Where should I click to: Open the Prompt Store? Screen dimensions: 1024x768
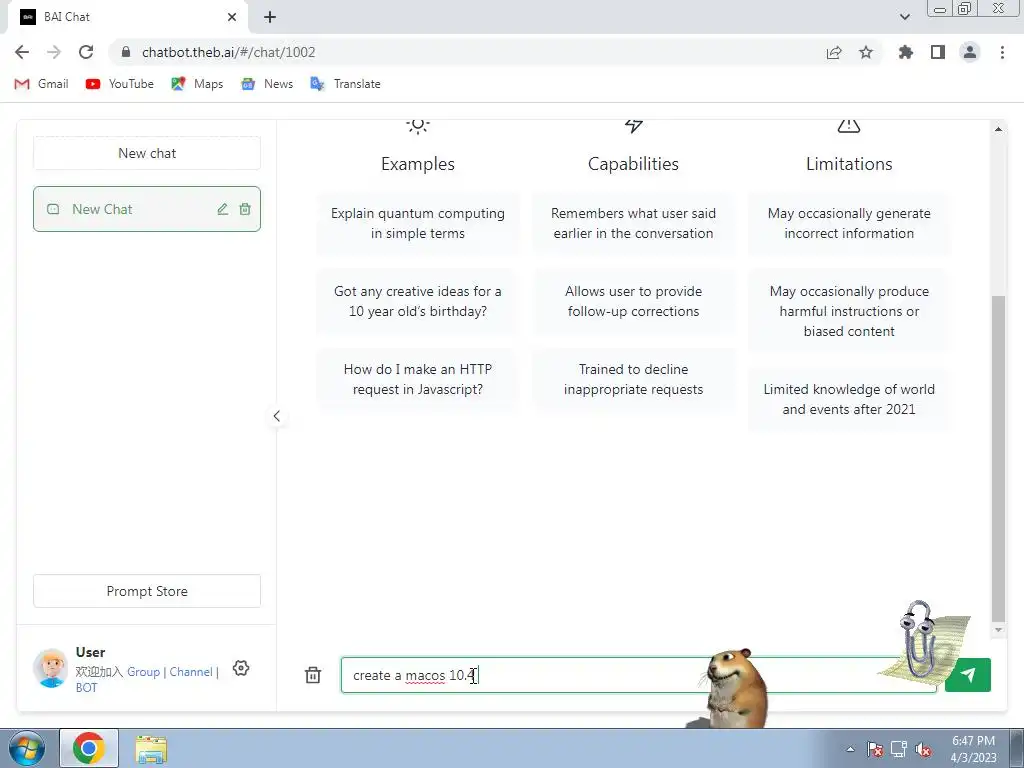click(x=147, y=591)
